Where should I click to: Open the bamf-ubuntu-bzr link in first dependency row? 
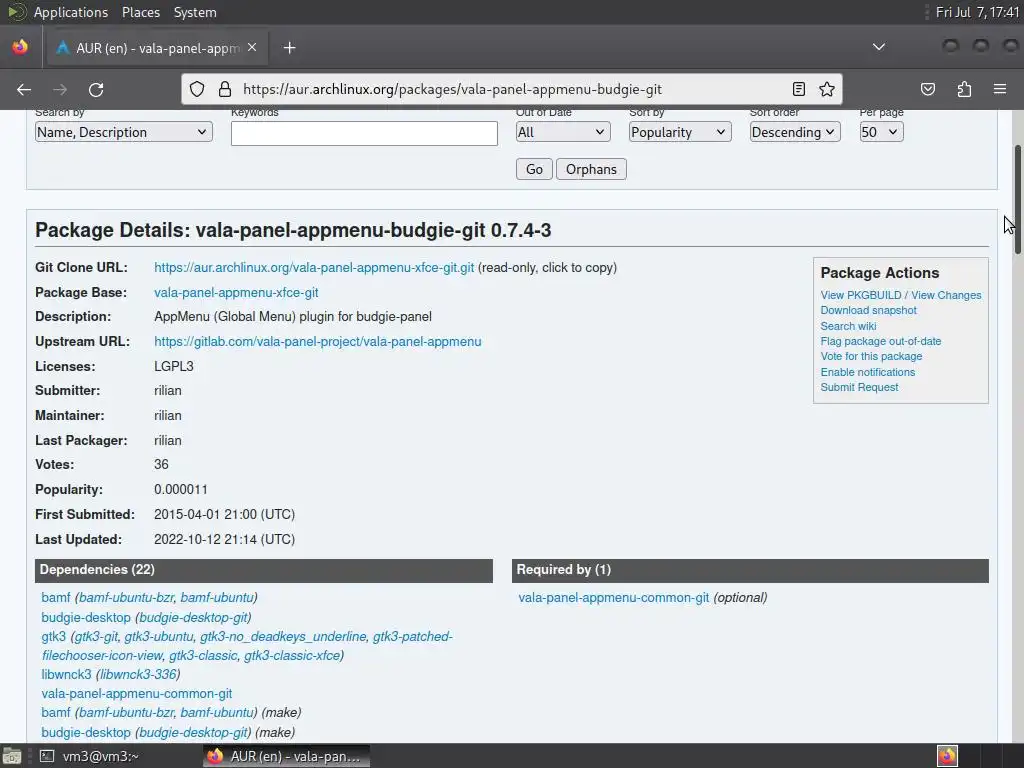point(126,598)
